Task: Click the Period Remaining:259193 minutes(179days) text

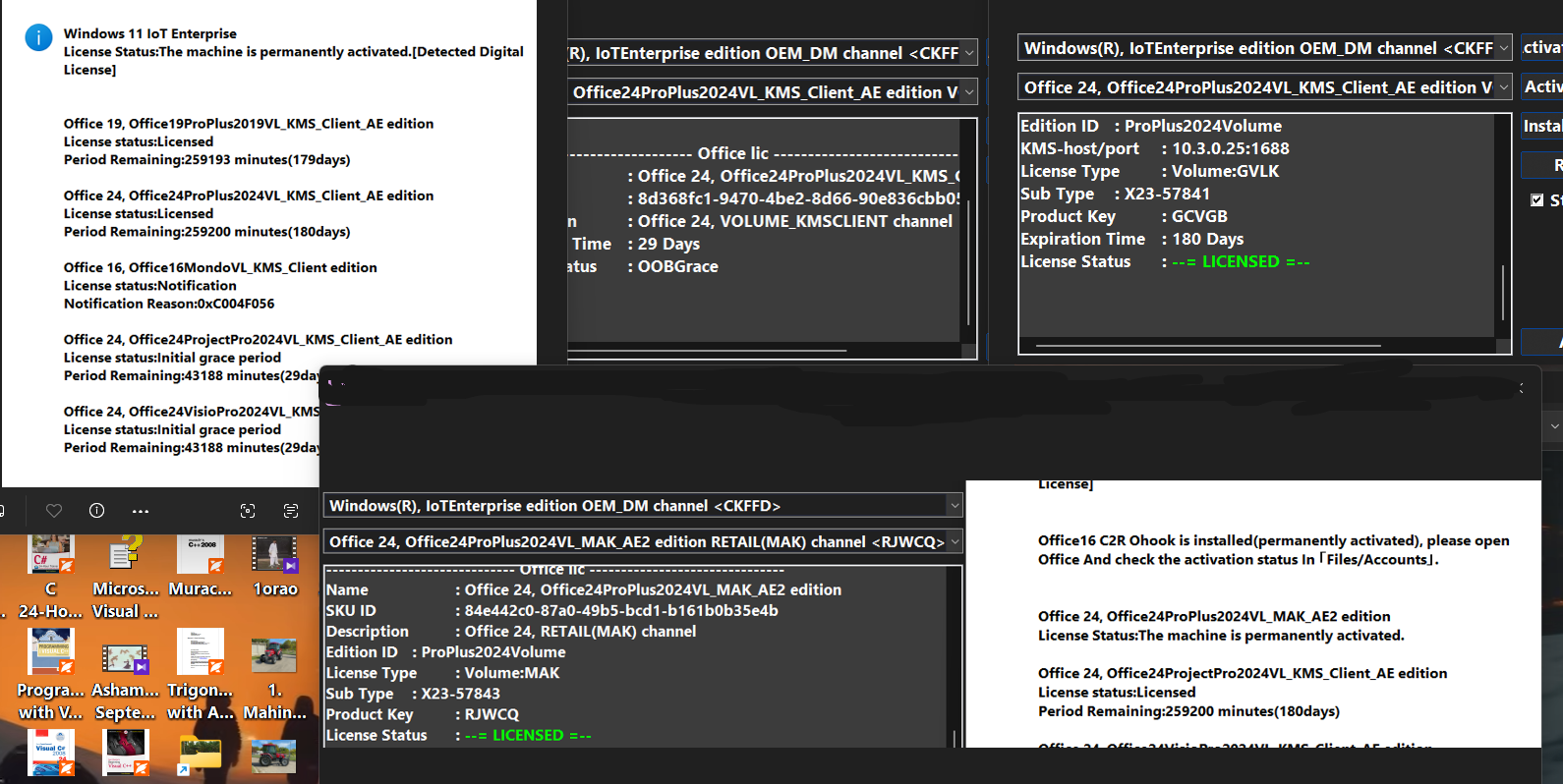Action: [207, 159]
